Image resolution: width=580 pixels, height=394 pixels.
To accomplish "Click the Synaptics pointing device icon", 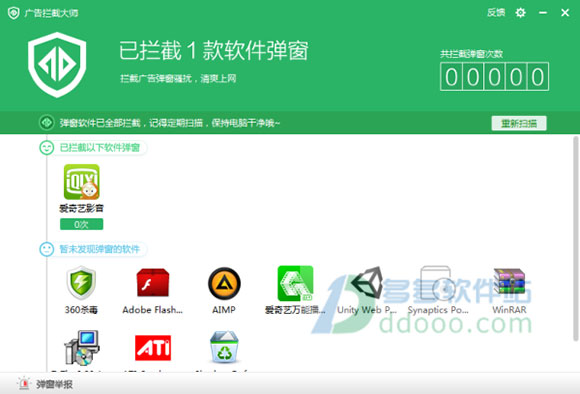I will 438,283.
